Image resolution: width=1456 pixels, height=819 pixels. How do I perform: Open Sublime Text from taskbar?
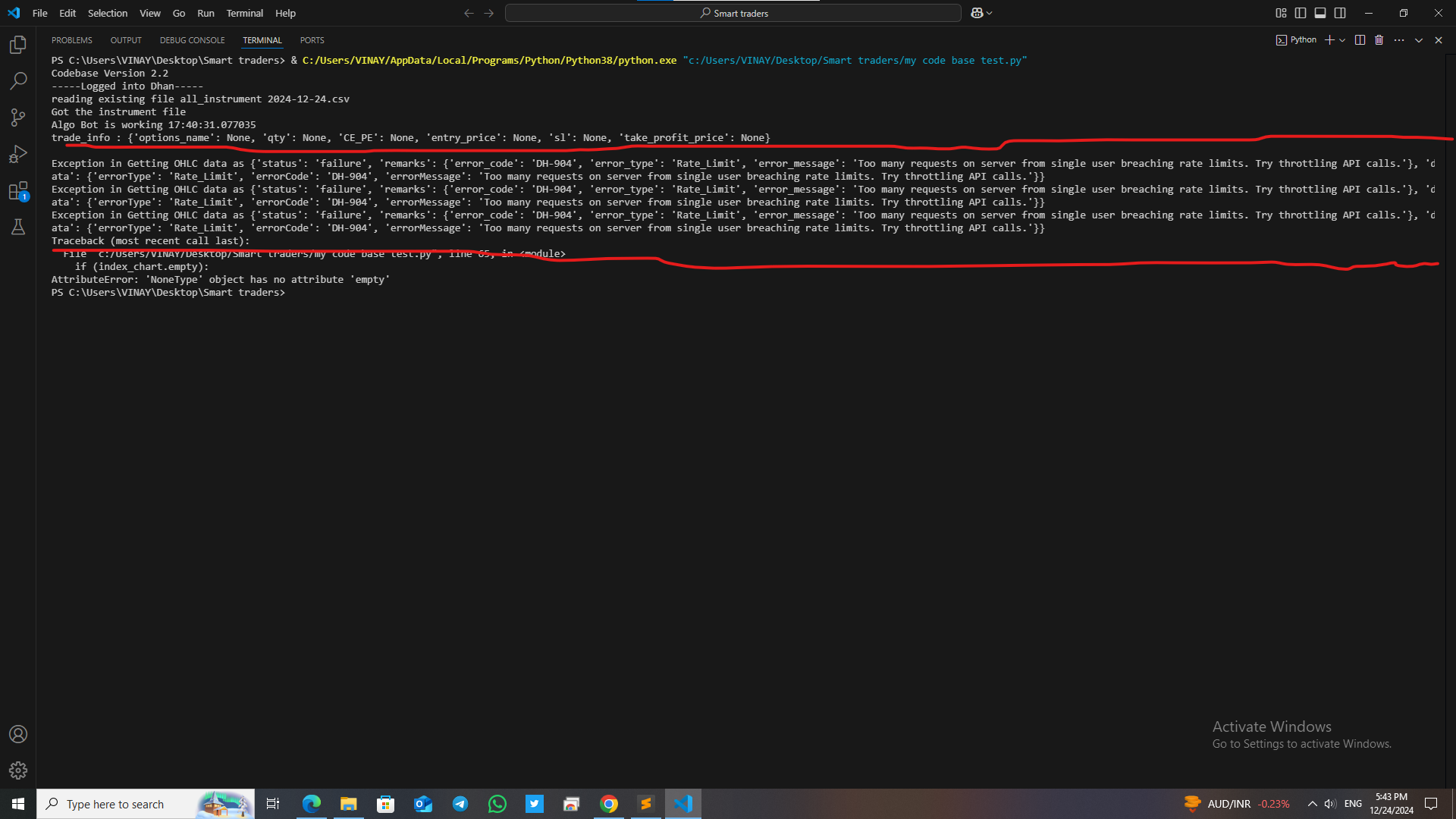pos(646,804)
